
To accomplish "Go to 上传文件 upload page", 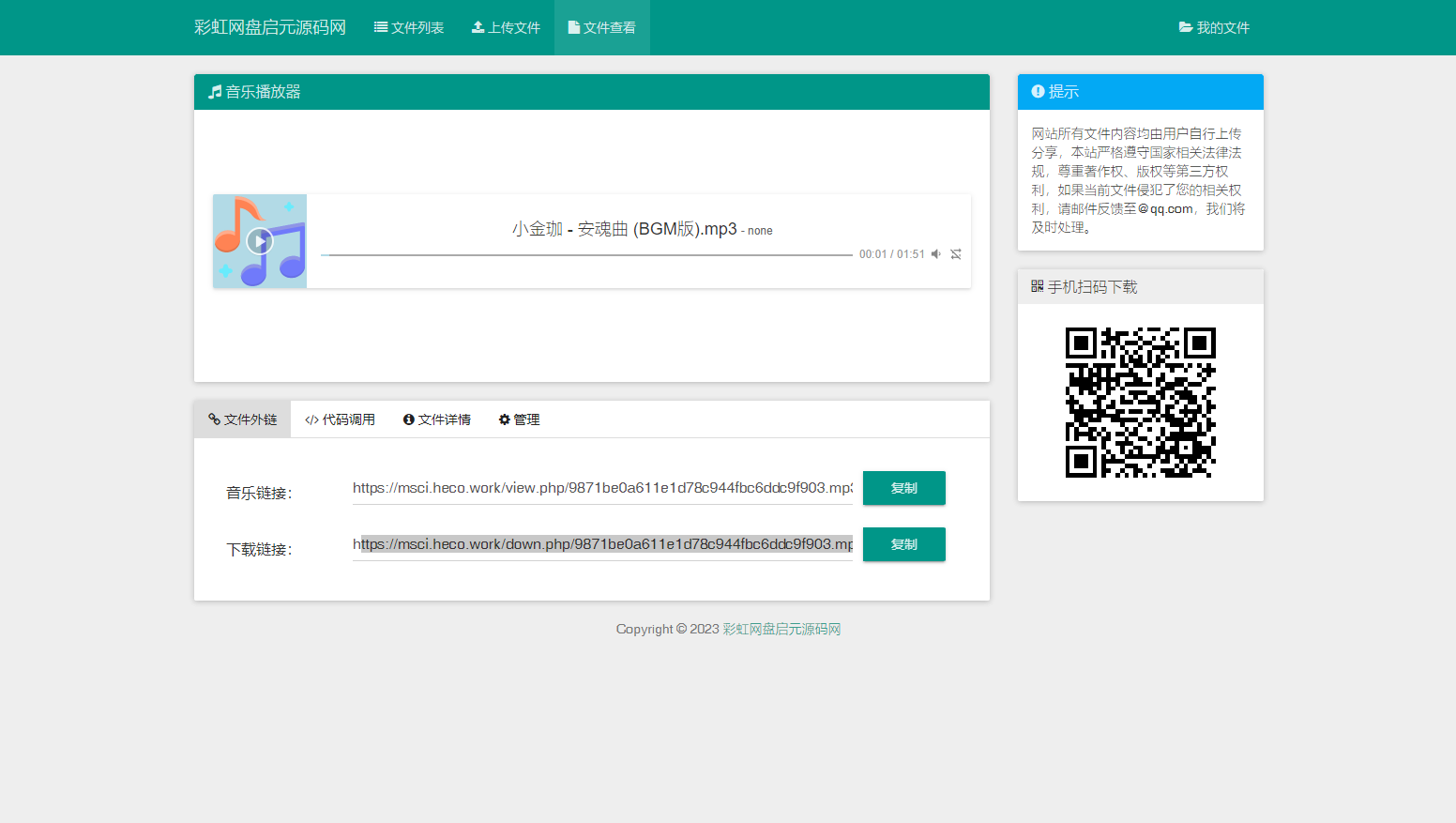I will tap(506, 28).
